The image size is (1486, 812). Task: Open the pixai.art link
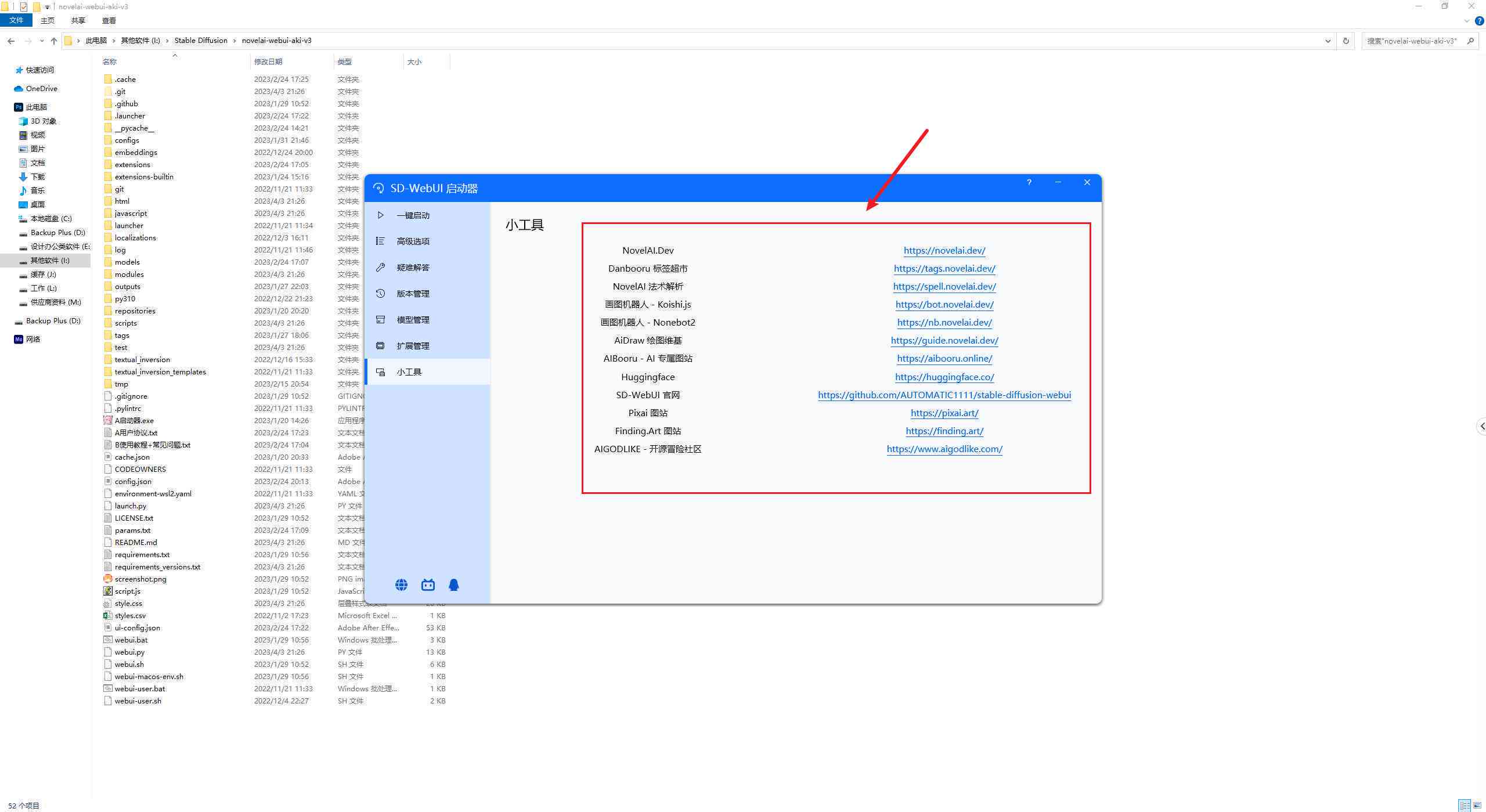[944, 413]
